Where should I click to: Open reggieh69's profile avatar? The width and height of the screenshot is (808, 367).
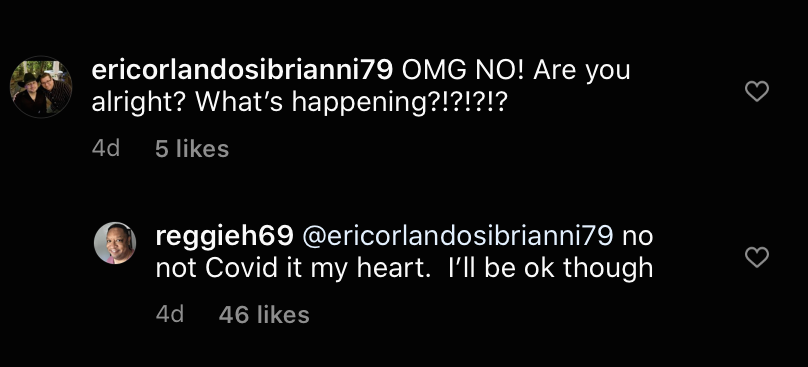pos(115,243)
